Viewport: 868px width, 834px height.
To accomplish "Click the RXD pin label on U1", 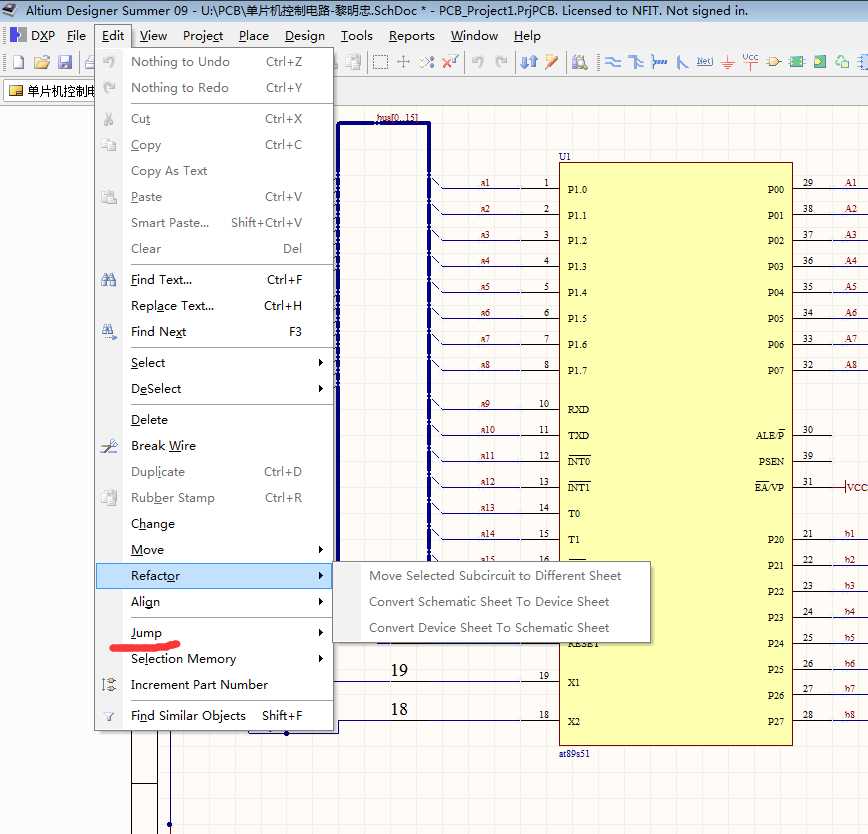I will click(x=578, y=410).
